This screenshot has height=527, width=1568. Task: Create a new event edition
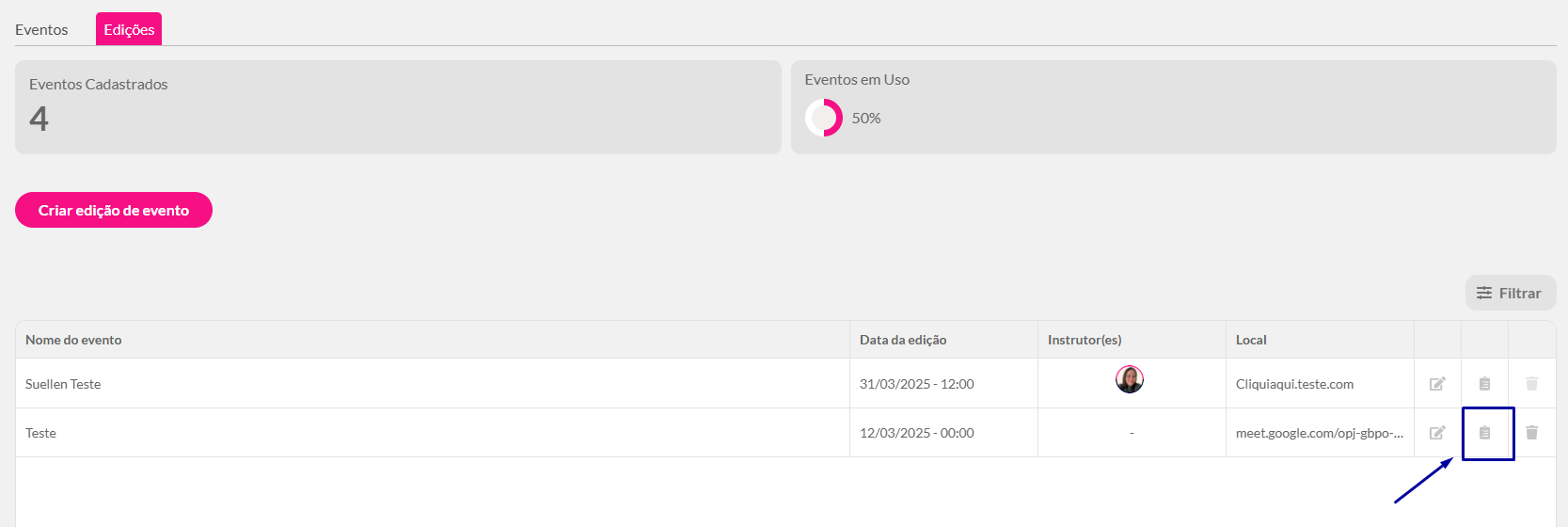coord(114,210)
